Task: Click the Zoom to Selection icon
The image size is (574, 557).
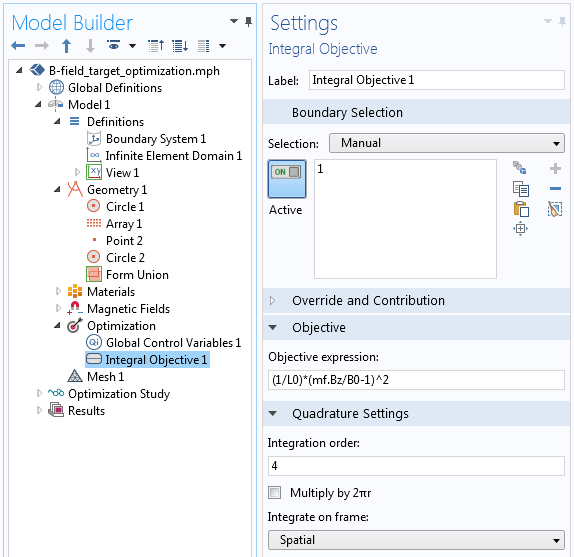Action: pyautogui.click(x=521, y=229)
